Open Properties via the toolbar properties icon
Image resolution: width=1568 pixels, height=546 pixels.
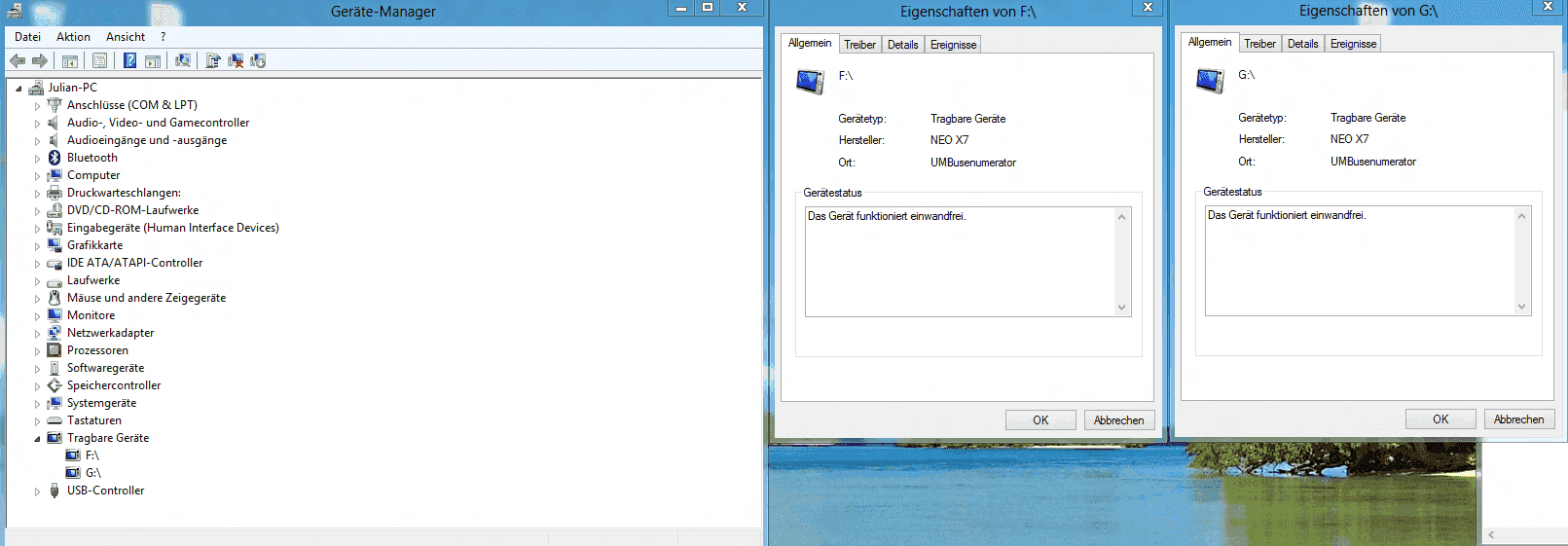pyautogui.click(x=99, y=60)
